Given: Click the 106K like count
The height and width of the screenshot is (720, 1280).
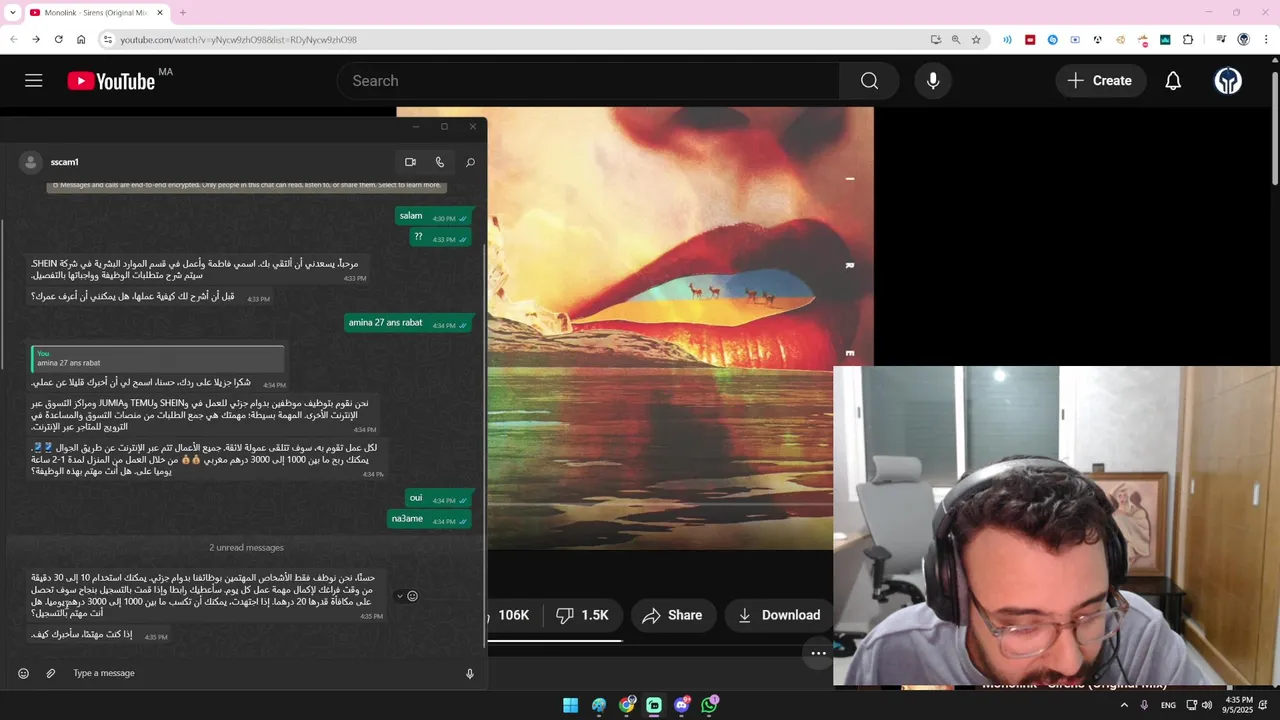Looking at the screenshot, I should tap(513, 615).
